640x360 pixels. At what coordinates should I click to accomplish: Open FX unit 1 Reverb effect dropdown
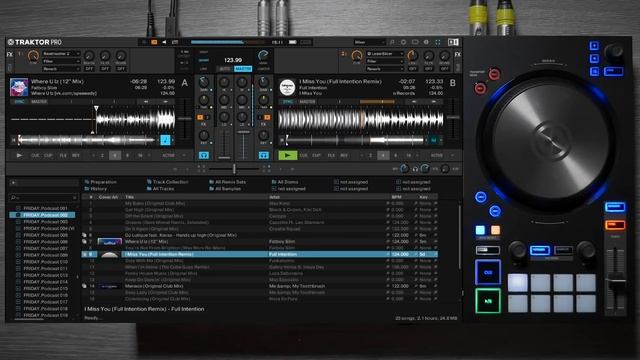(x=61, y=69)
